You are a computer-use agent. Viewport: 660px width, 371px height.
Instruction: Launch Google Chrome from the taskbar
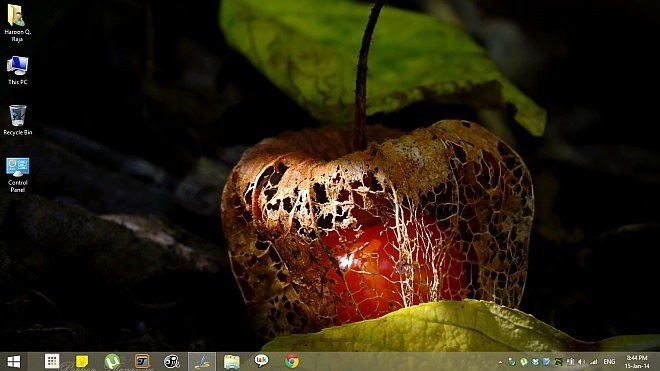[292, 361]
